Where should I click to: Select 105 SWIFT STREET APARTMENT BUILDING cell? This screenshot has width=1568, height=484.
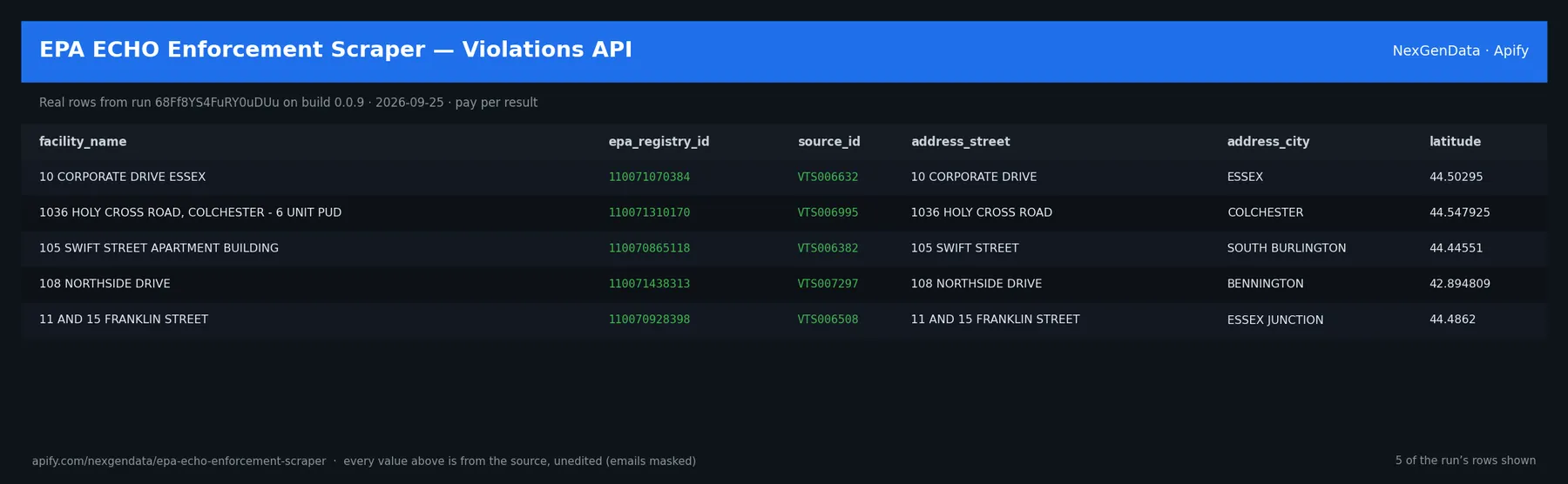coord(159,248)
